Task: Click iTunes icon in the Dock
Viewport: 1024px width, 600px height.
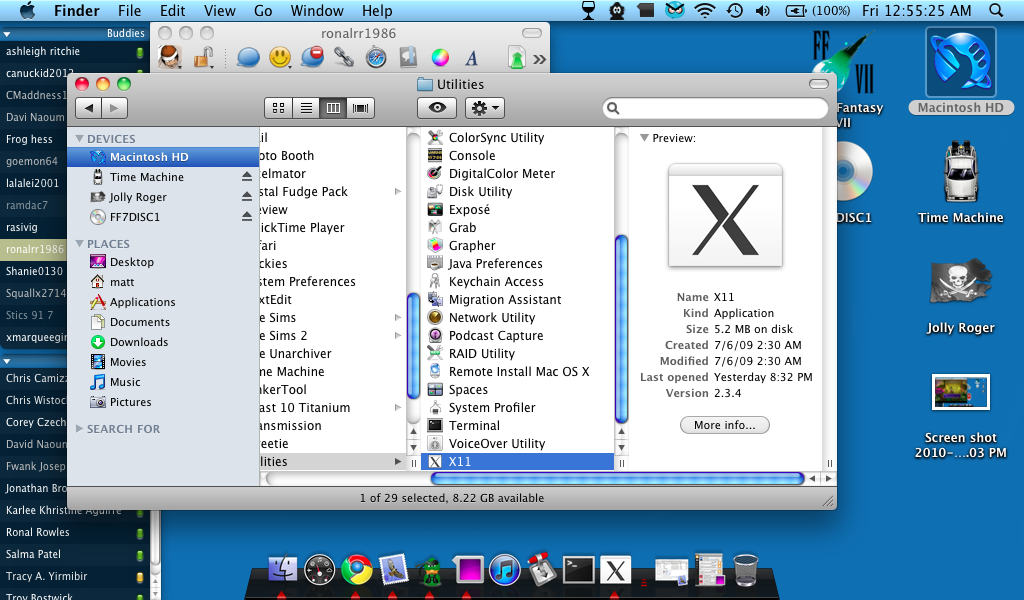Action: click(505, 570)
